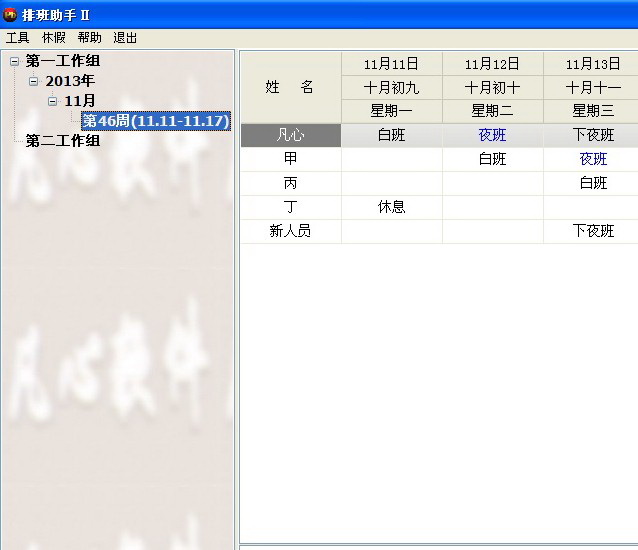Click 新人员's empty cell on 11月11日

coord(391,231)
